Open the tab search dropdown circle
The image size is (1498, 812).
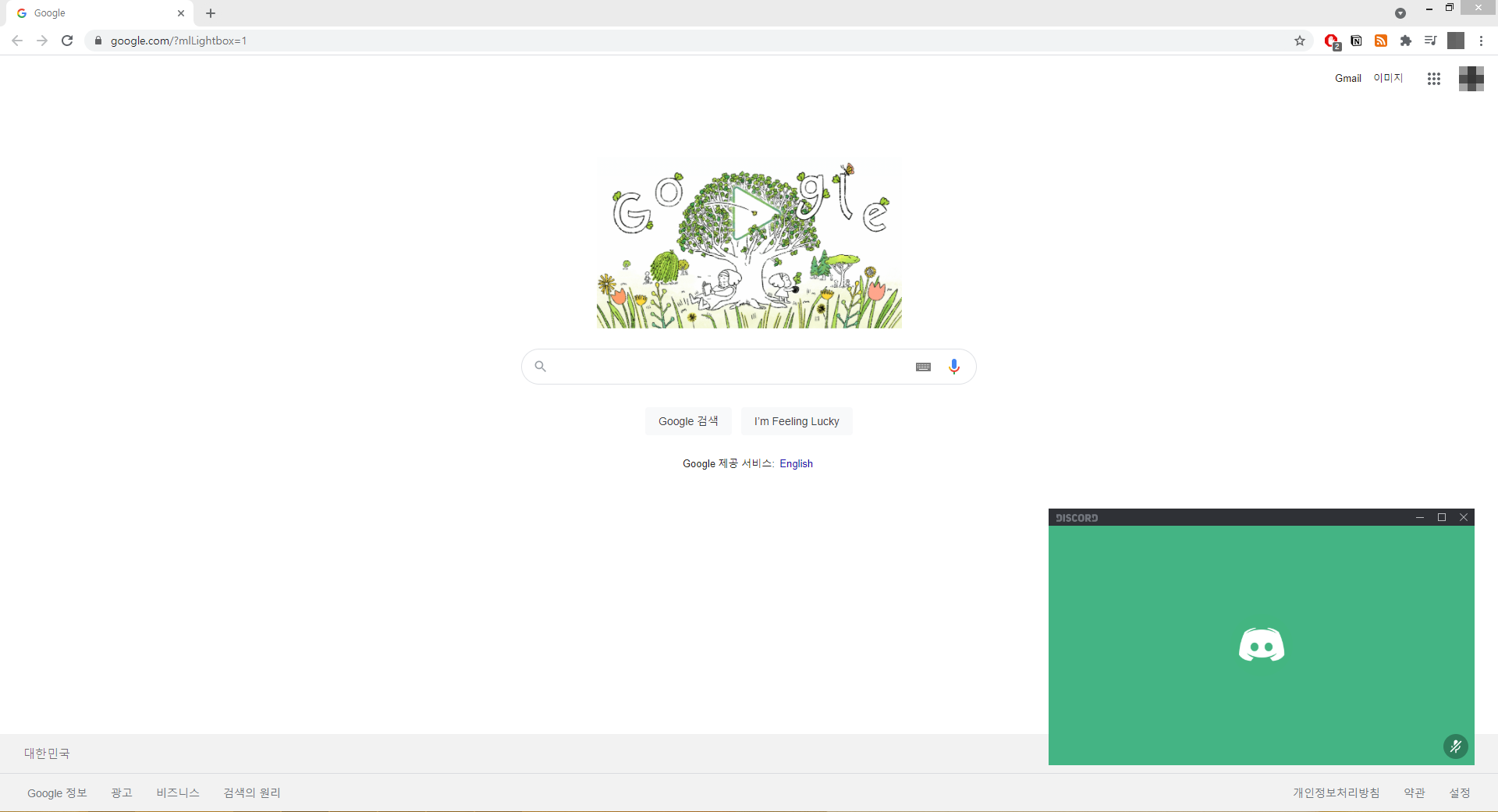coord(1400,13)
